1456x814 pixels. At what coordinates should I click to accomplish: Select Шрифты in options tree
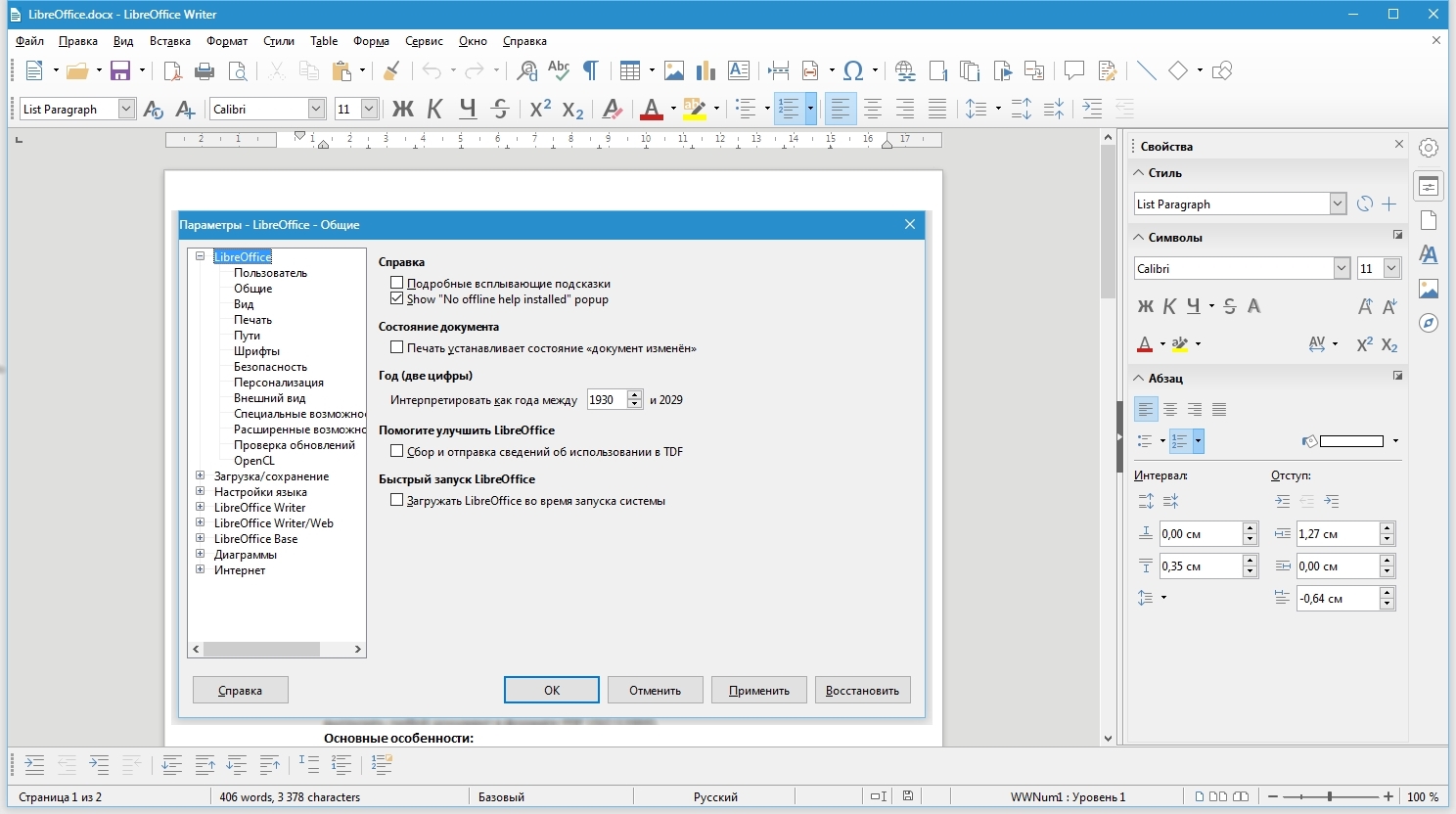256,350
